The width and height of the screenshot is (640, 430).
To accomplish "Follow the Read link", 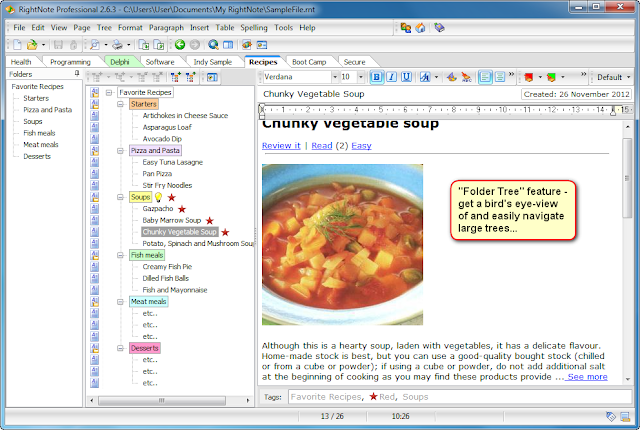I will [322, 146].
